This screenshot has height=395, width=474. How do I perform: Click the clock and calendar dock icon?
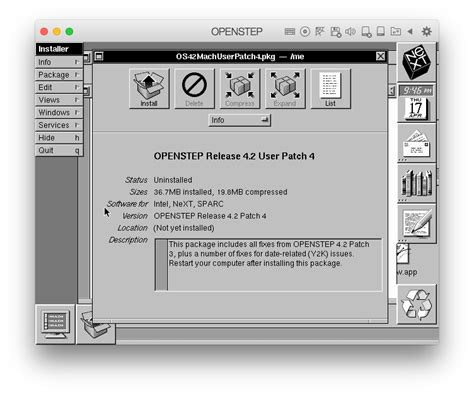(x=416, y=103)
